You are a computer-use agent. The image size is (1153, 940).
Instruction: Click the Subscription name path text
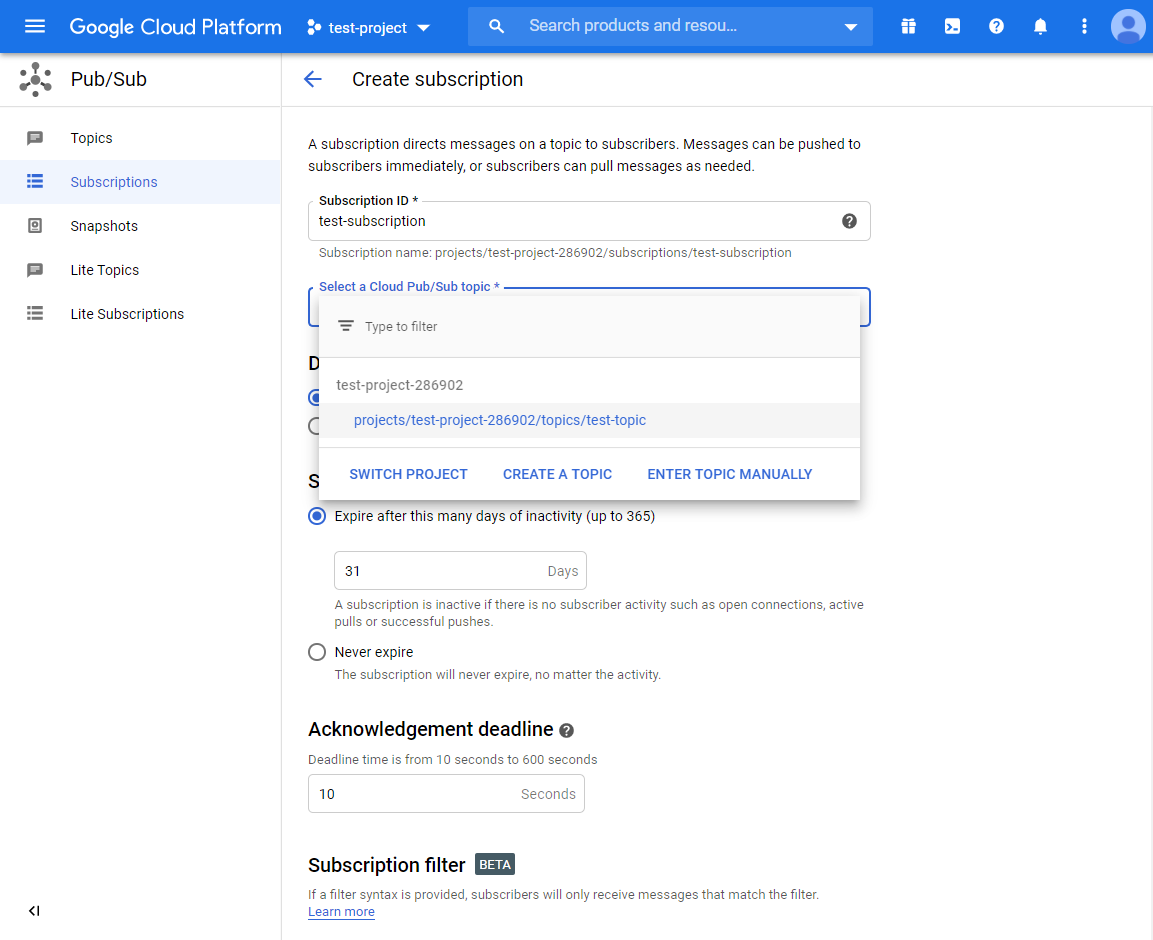[x=555, y=253]
